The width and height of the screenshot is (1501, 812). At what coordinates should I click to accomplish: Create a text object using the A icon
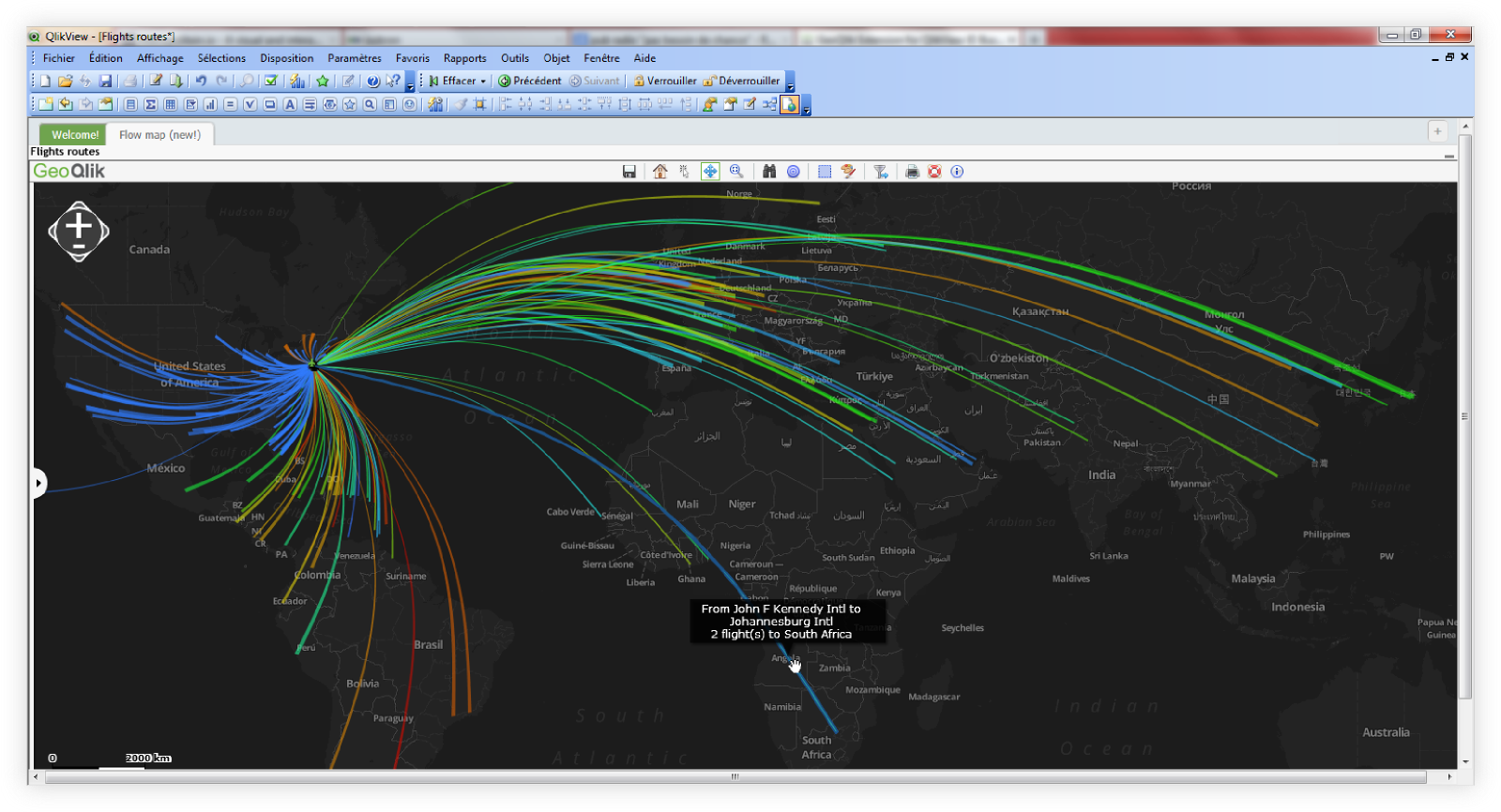290,104
